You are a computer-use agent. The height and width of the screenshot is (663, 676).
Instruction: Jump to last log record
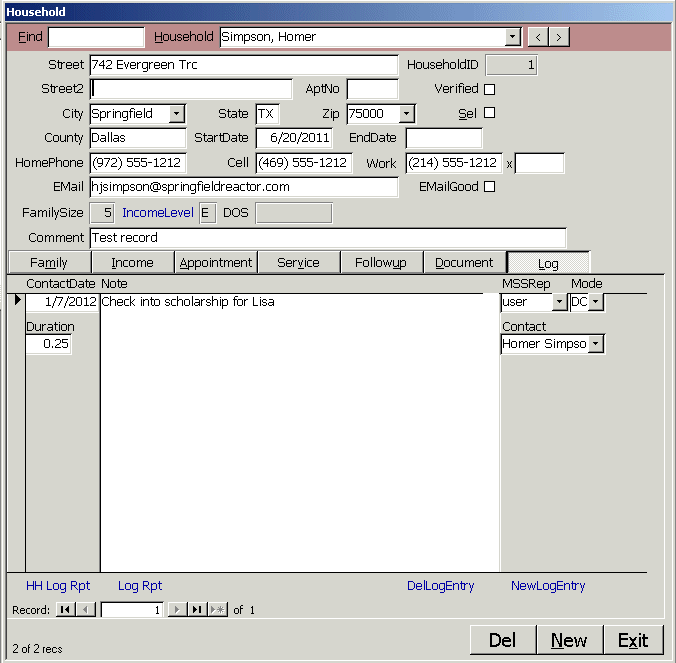[197, 609]
